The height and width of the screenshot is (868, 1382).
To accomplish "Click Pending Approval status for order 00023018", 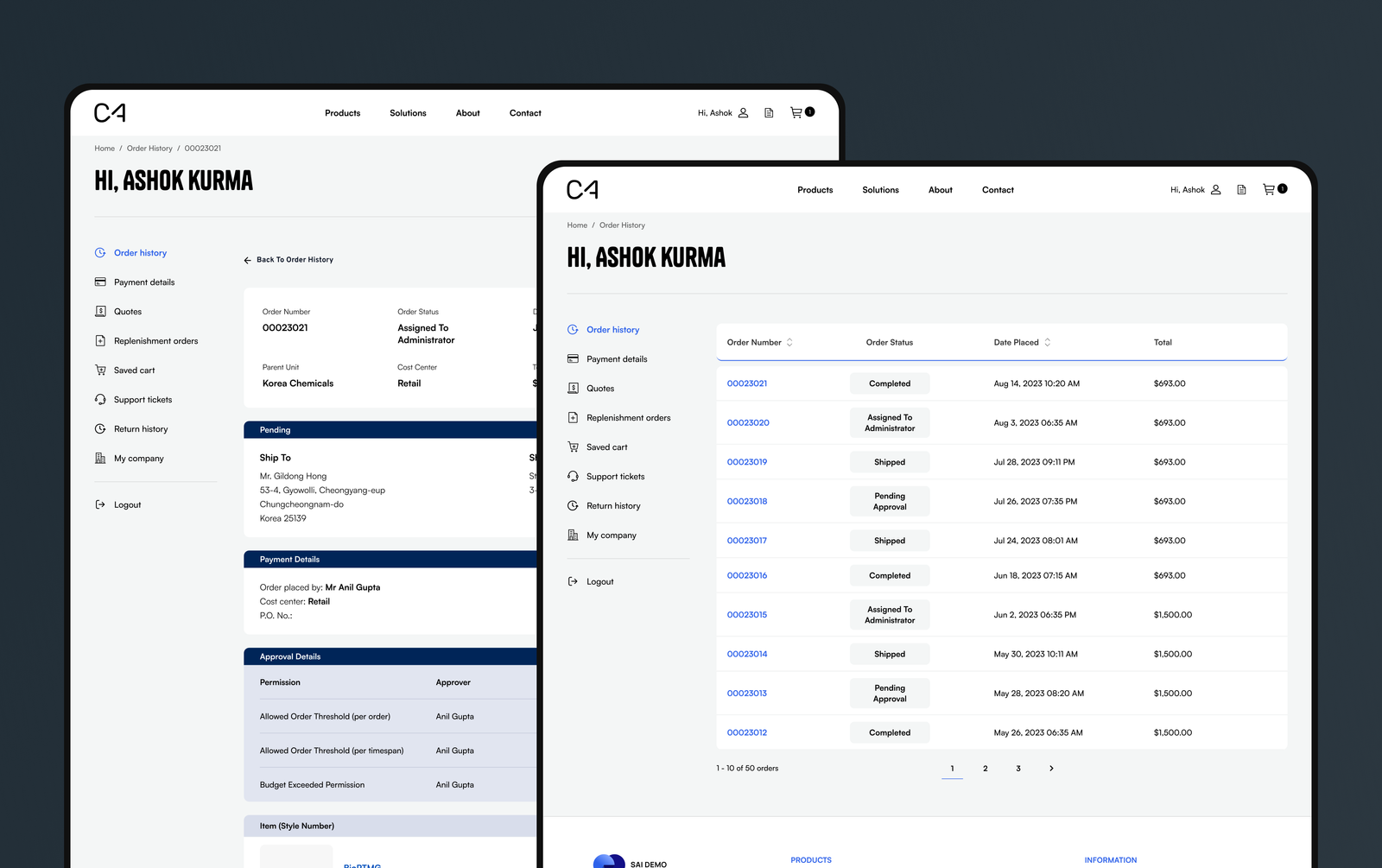I will click(890, 502).
